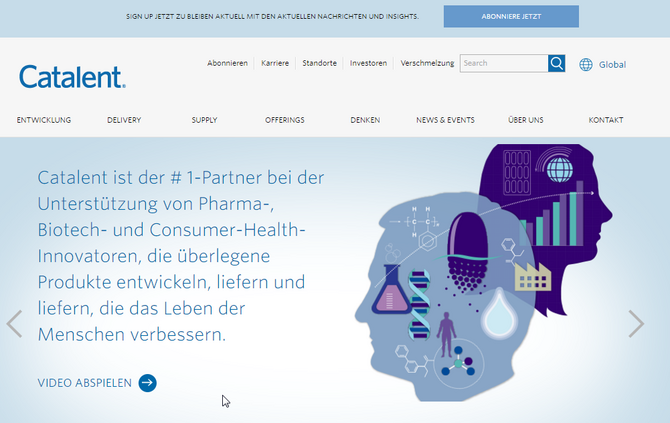The width and height of the screenshot is (670, 423).
Task: Open the Entwicklung menu
Action: [44, 120]
